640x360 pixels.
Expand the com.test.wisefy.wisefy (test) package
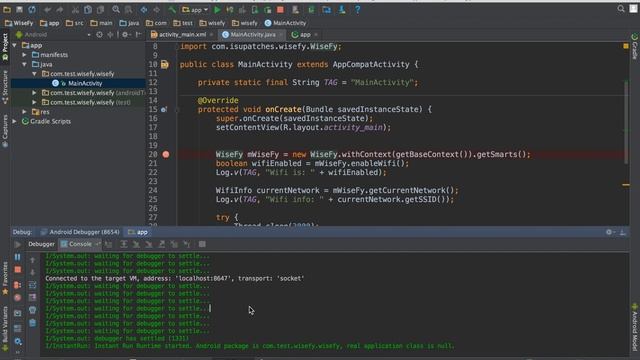[x=34, y=102]
